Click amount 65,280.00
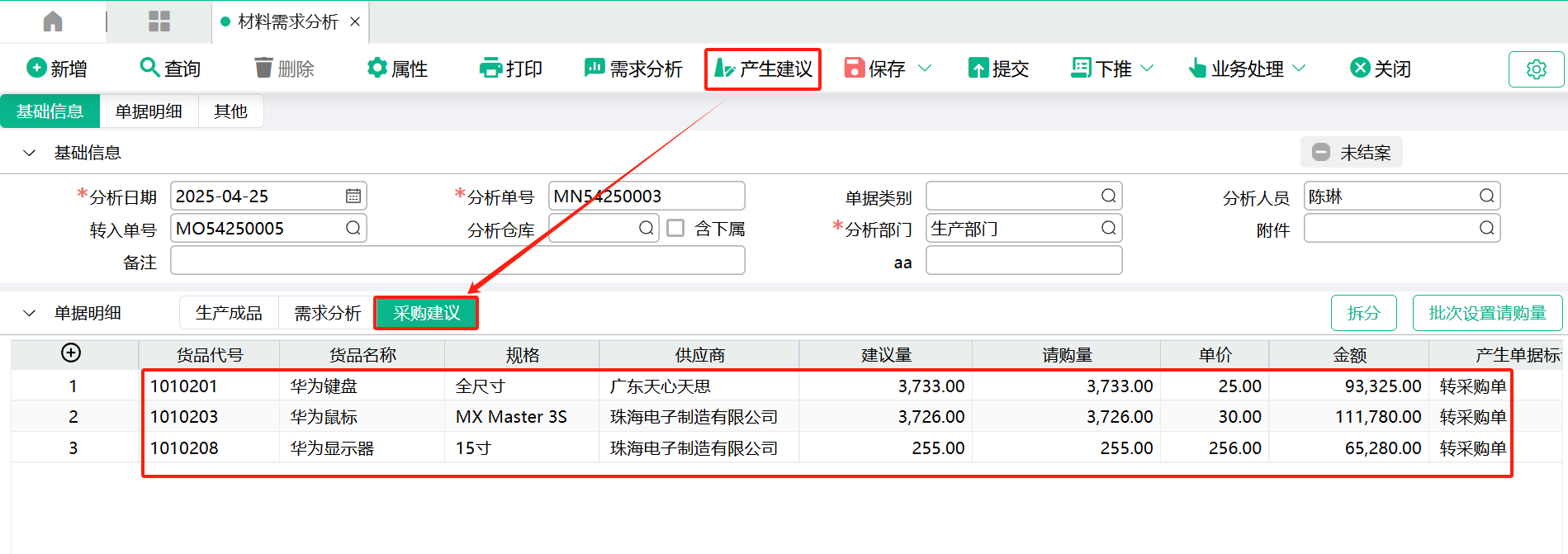The width and height of the screenshot is (1568, 554). point(1349,448)
